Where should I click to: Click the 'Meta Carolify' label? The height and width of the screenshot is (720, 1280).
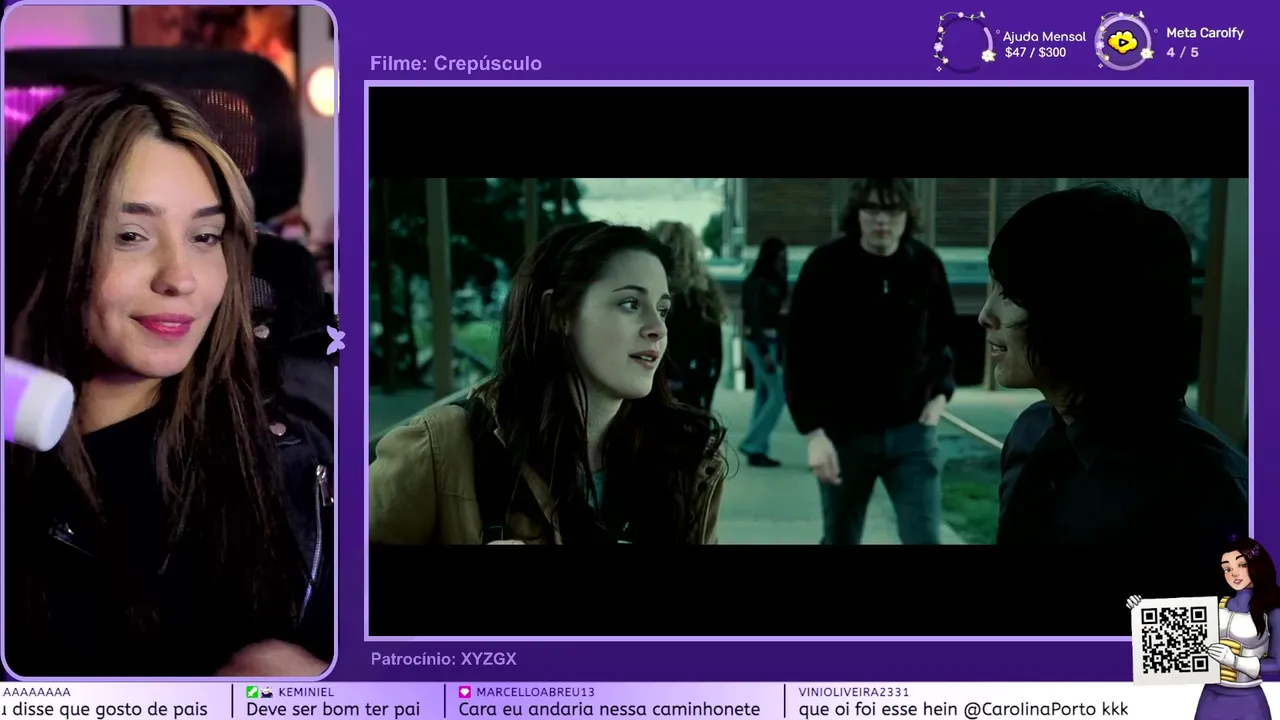point(1205,33)
